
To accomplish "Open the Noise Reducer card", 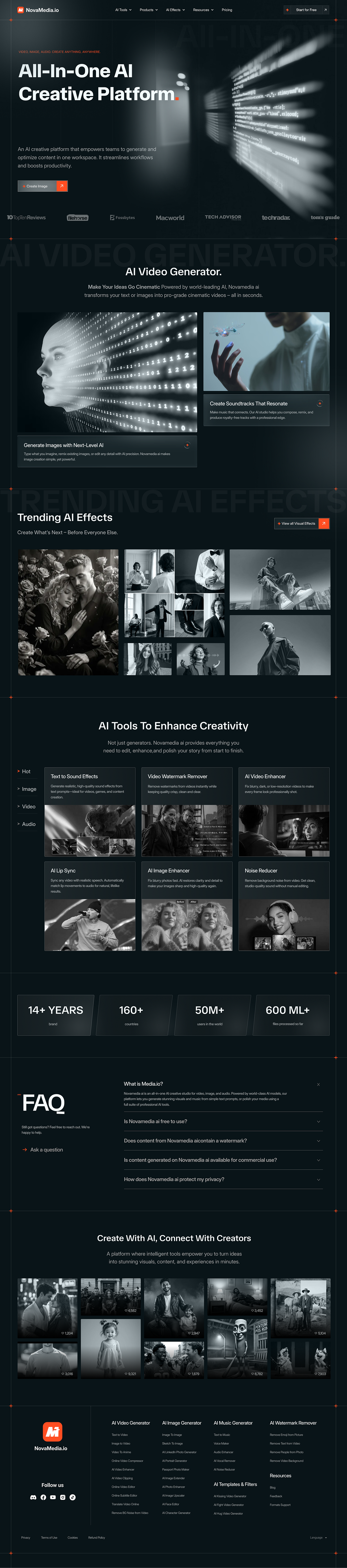I will pyautogui.click(x=284, y=906).
